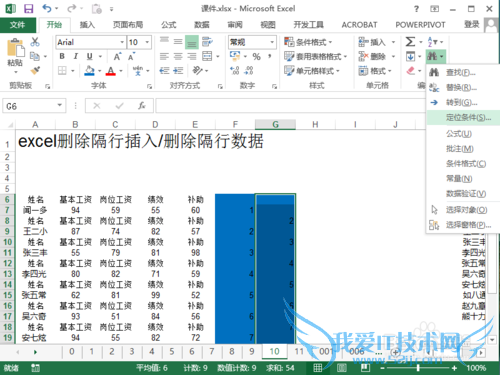
Task: Choose Select Objects (选择对象) entry
Action: click(463, 210)
